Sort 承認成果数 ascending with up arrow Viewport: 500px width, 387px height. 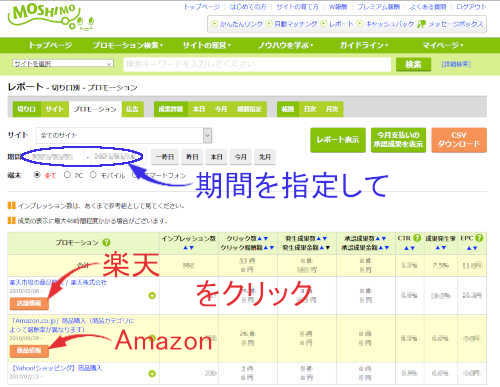[x=378, y=238]
